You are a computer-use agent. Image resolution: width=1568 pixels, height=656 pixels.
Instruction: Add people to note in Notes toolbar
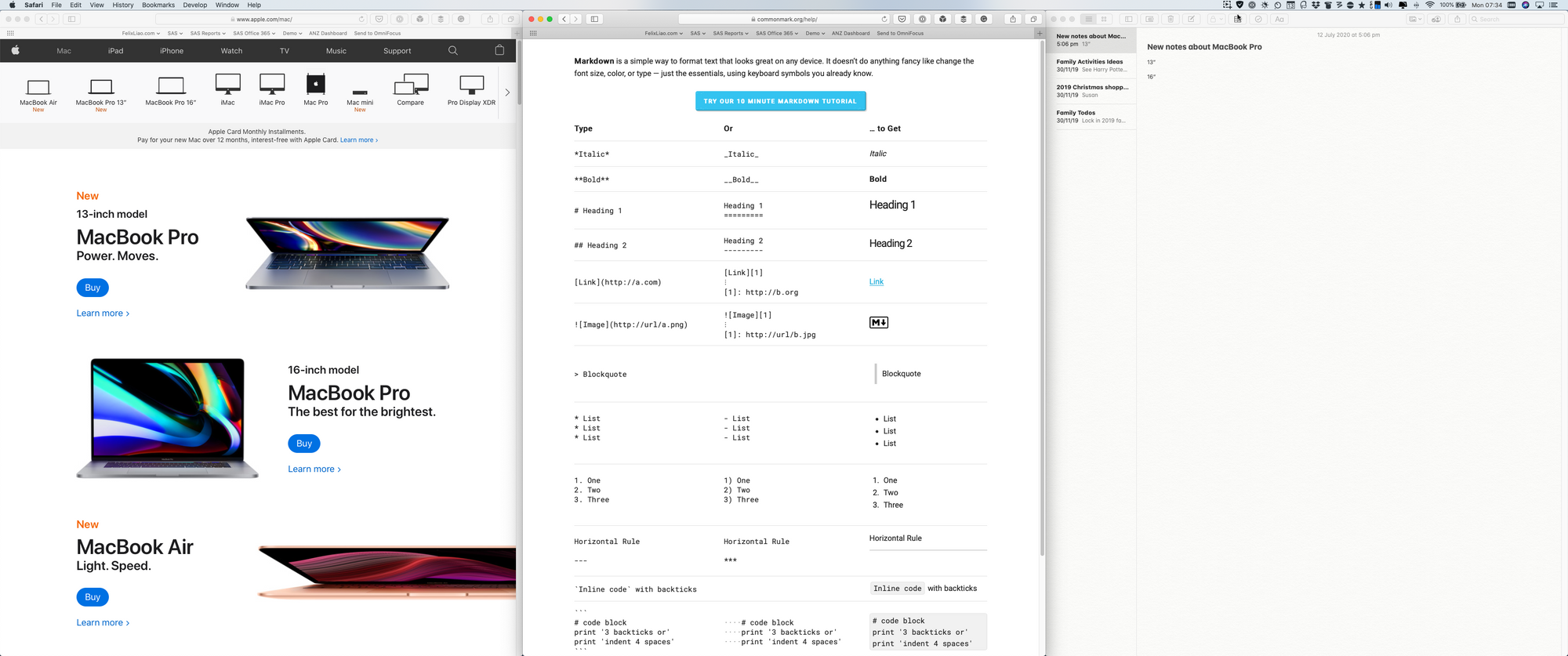coord(1436,19)
